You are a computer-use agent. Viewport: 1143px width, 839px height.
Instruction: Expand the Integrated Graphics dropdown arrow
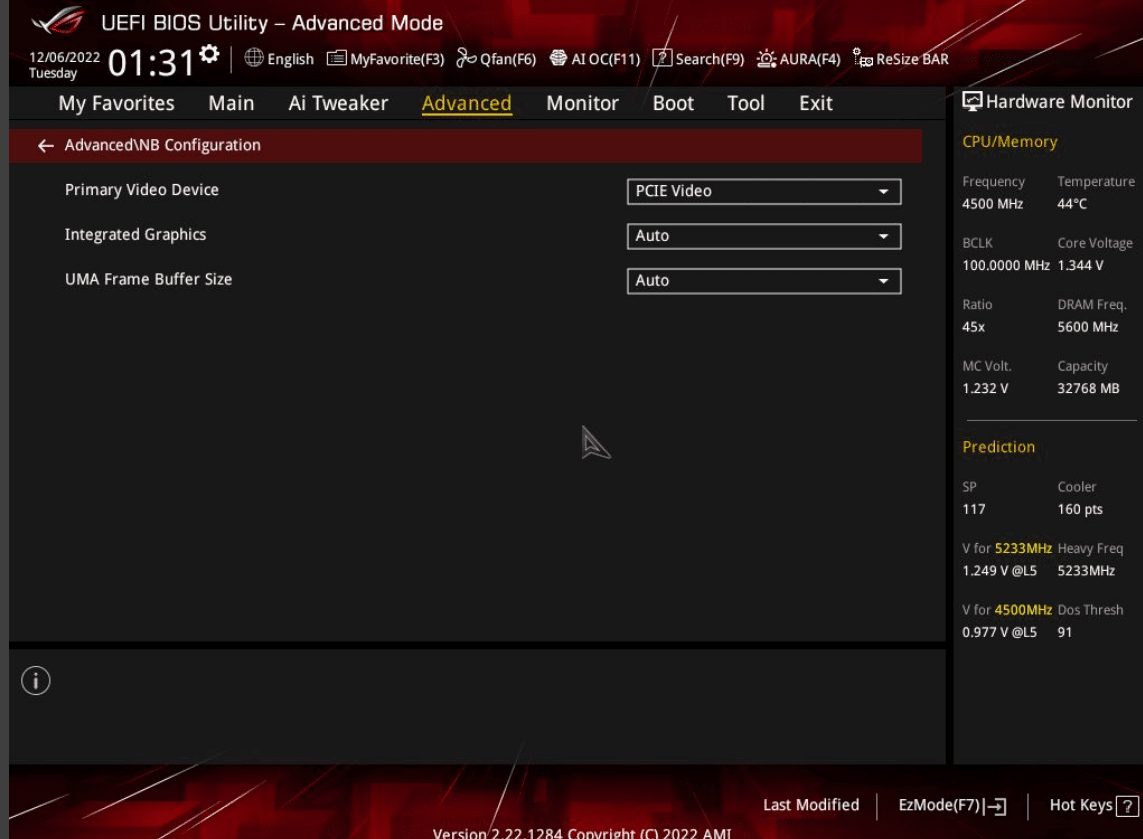coord(883,236)
